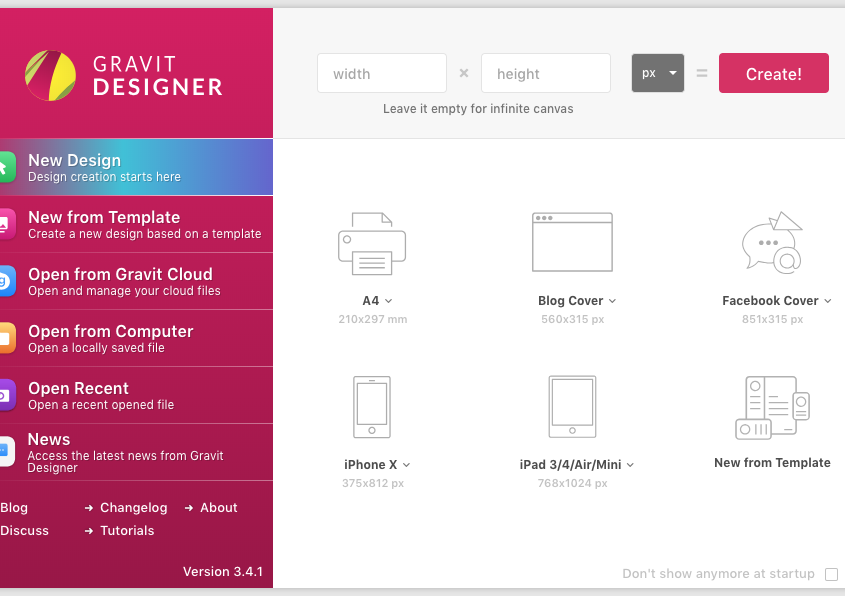Viewport: 845px width, 596px height.
Task: Choose Open from Computer entry
Action: pyautogui.click(x=136, y=338)
